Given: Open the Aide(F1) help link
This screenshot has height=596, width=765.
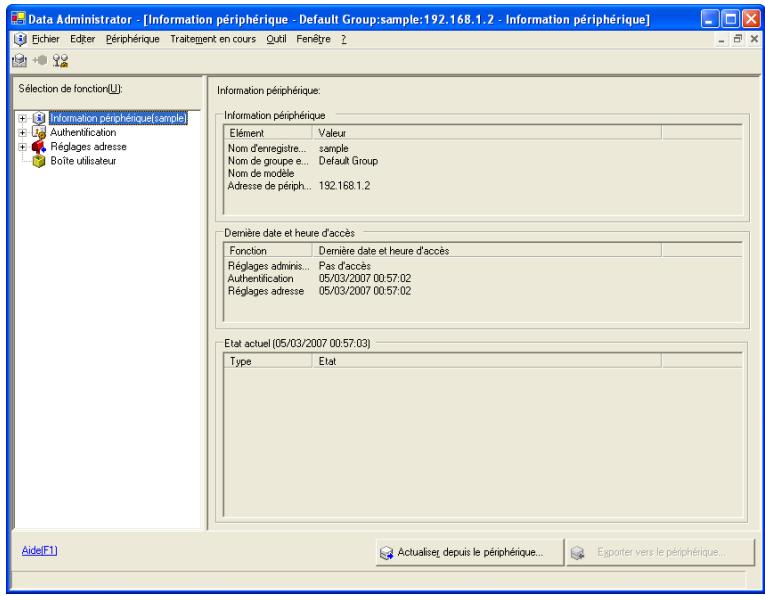Looking at the screenshot, I should (40, 550).
